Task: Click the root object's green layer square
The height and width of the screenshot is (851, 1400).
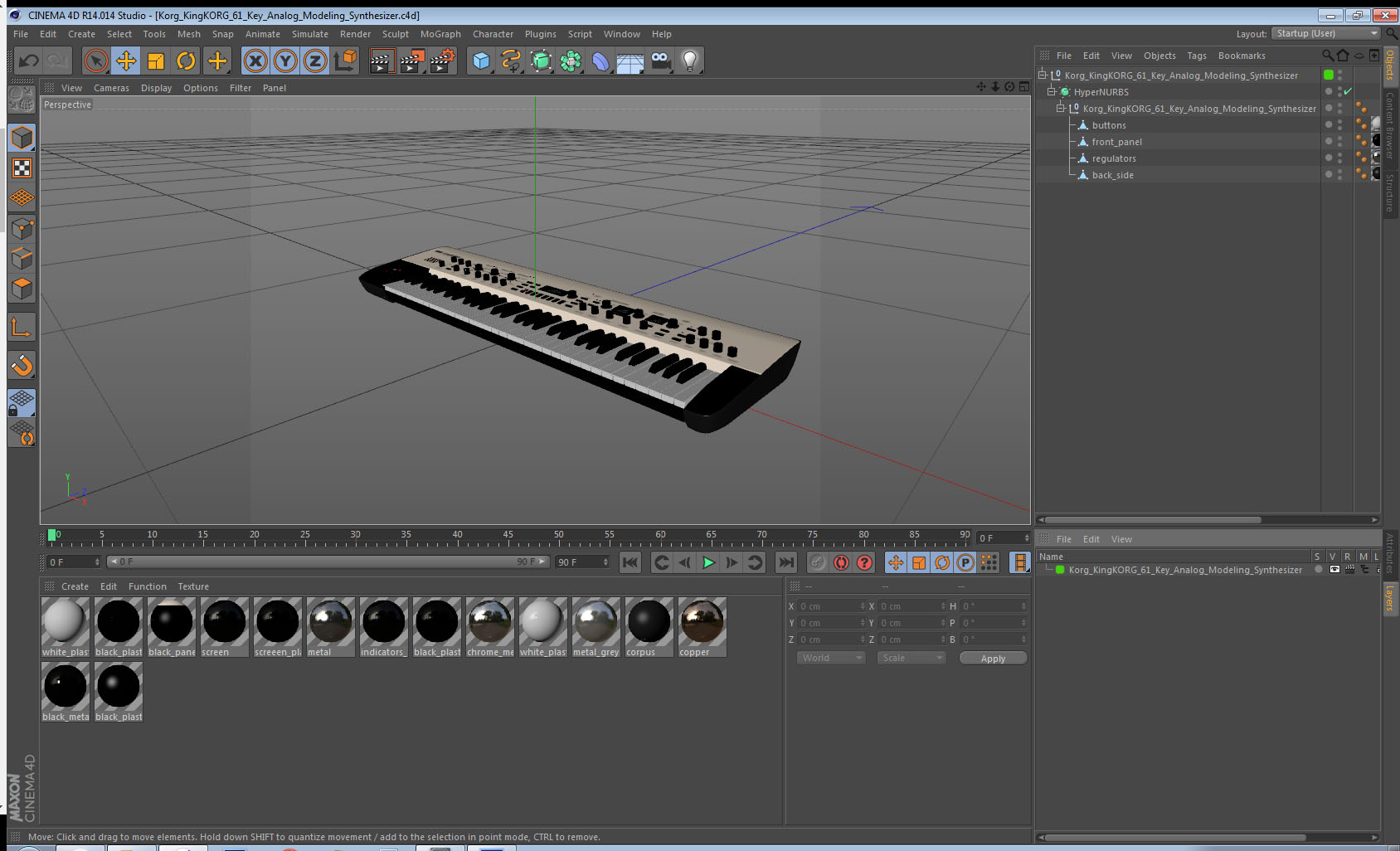Action: (x=1329, y=75)
